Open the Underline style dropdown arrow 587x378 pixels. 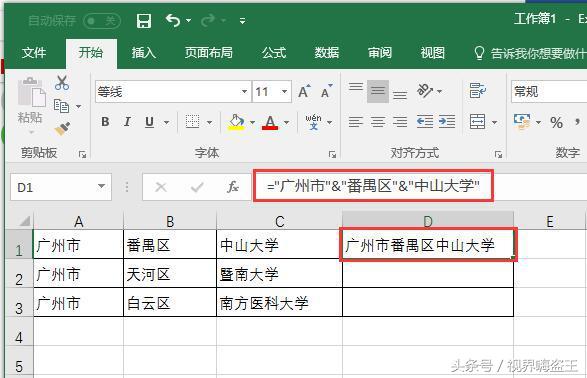point(166,122)
